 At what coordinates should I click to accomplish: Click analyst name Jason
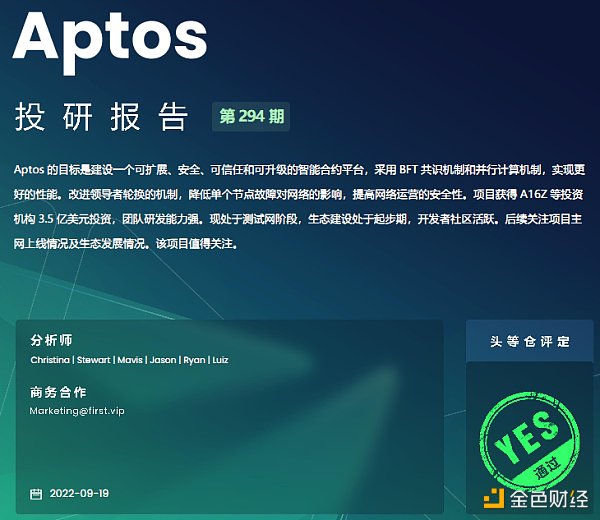pos(163,360)
